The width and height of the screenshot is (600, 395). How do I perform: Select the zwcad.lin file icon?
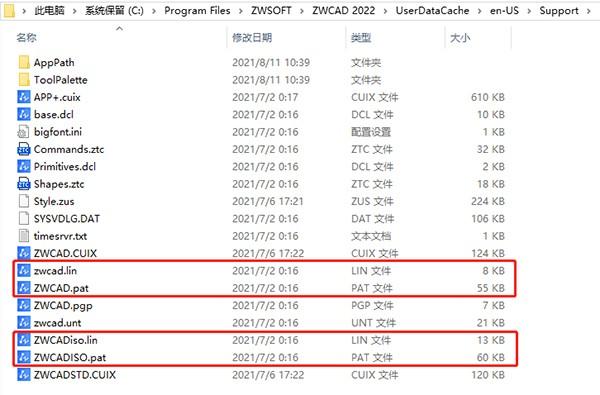tap(24, 271)
